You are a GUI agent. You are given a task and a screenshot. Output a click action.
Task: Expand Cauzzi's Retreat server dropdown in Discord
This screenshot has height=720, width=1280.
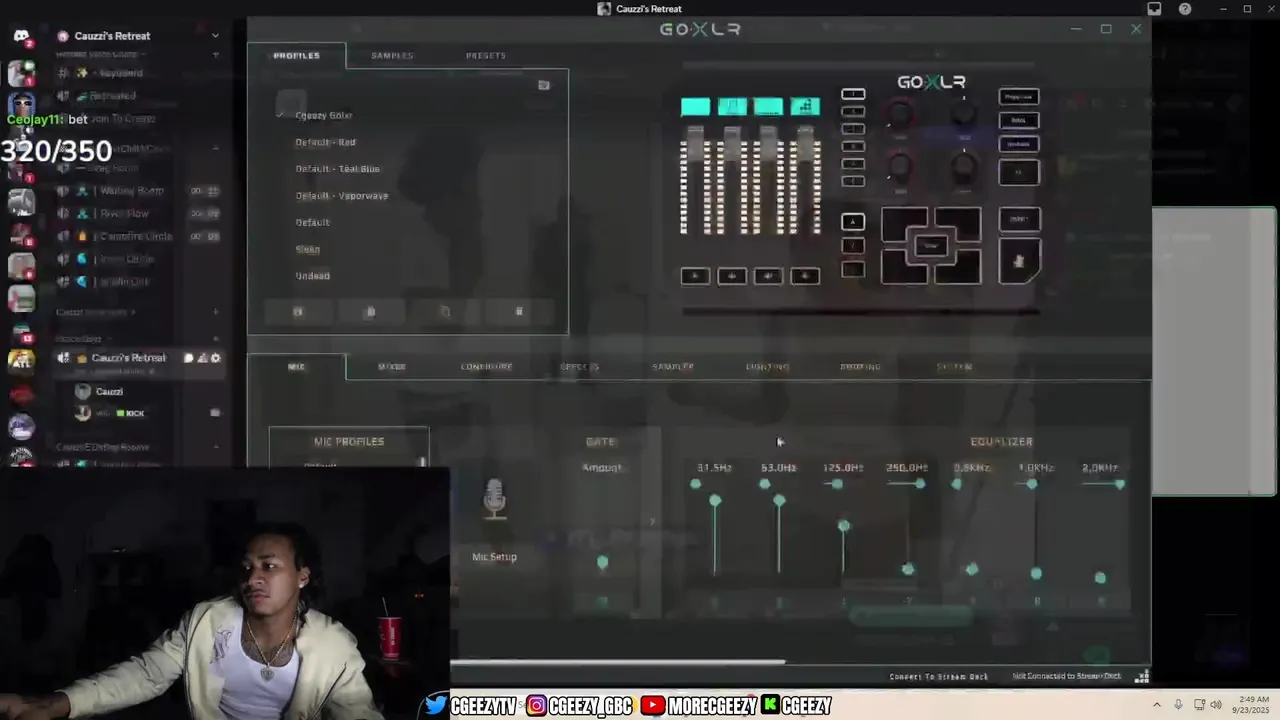click(215, 36)
